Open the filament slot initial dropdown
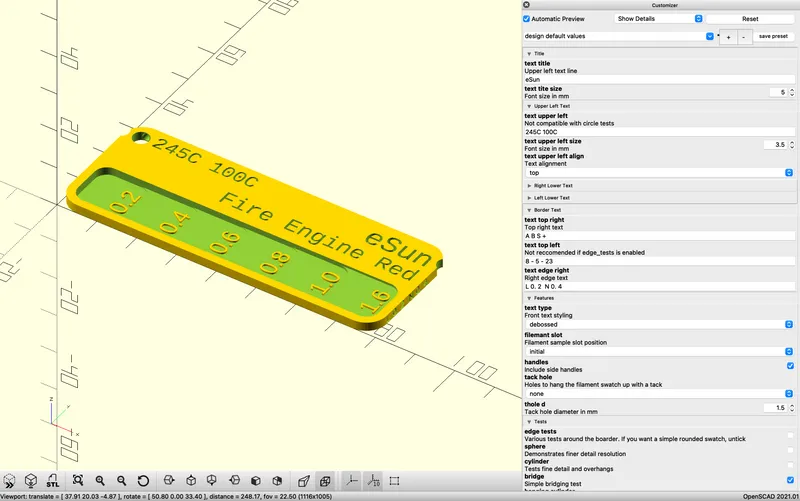The image size is (800, 501). click(659, 352)
